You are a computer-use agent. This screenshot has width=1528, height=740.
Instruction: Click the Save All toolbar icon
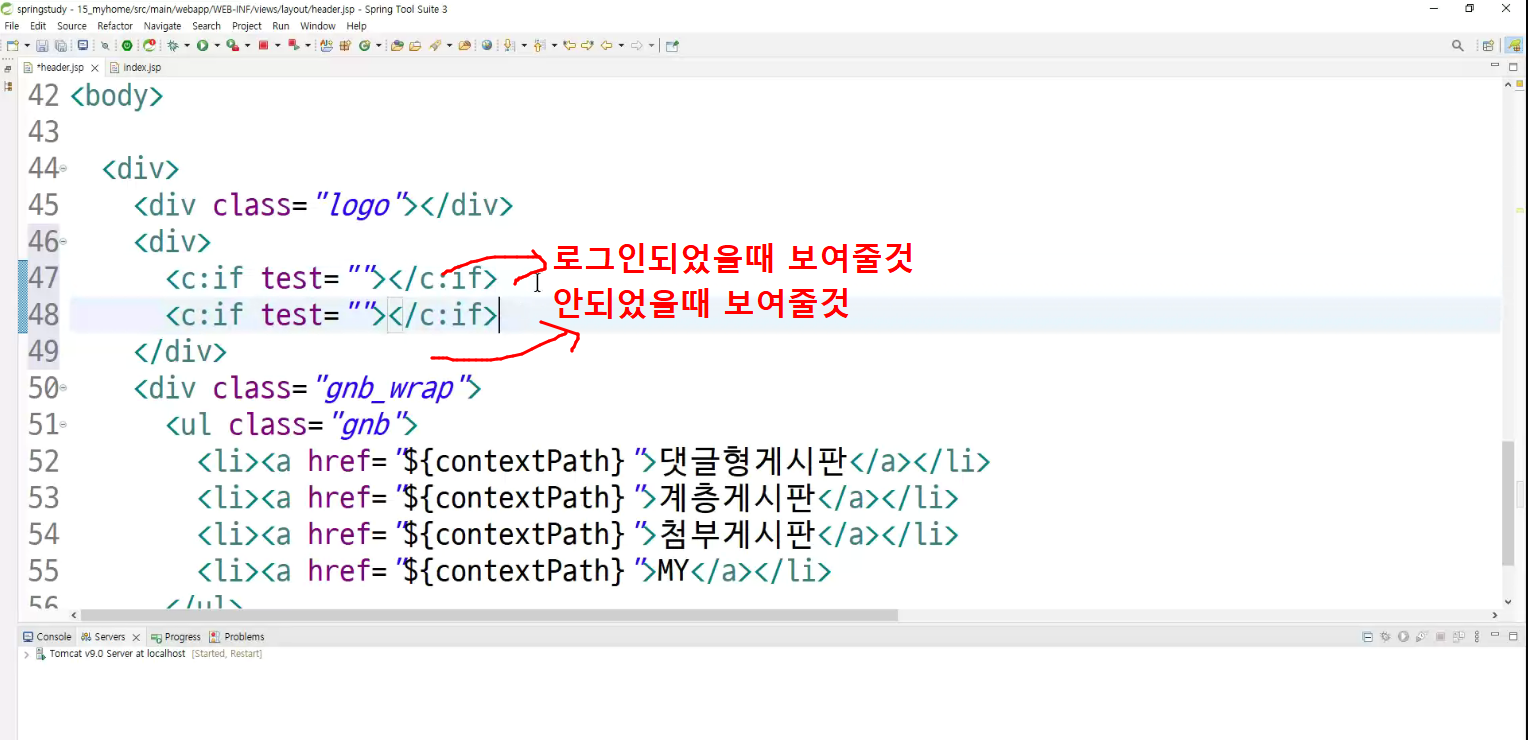(x=60, y=45)
